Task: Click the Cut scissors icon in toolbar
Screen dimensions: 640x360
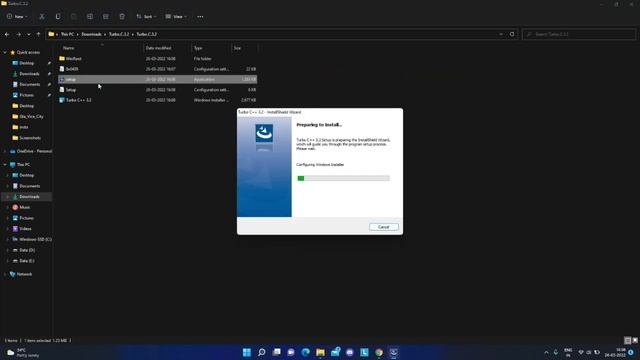Action: click(x=42, y=17)
